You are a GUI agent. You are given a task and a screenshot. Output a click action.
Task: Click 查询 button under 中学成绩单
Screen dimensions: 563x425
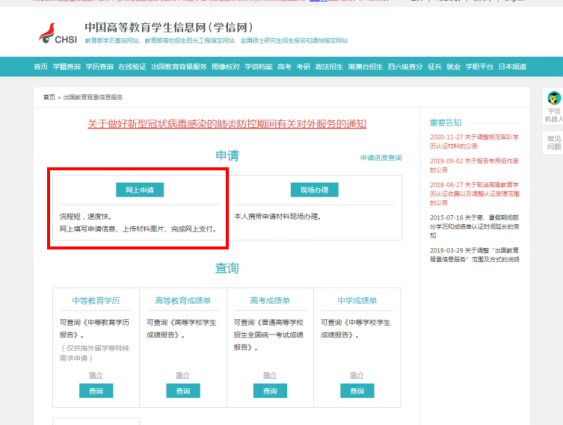[357, 391]
